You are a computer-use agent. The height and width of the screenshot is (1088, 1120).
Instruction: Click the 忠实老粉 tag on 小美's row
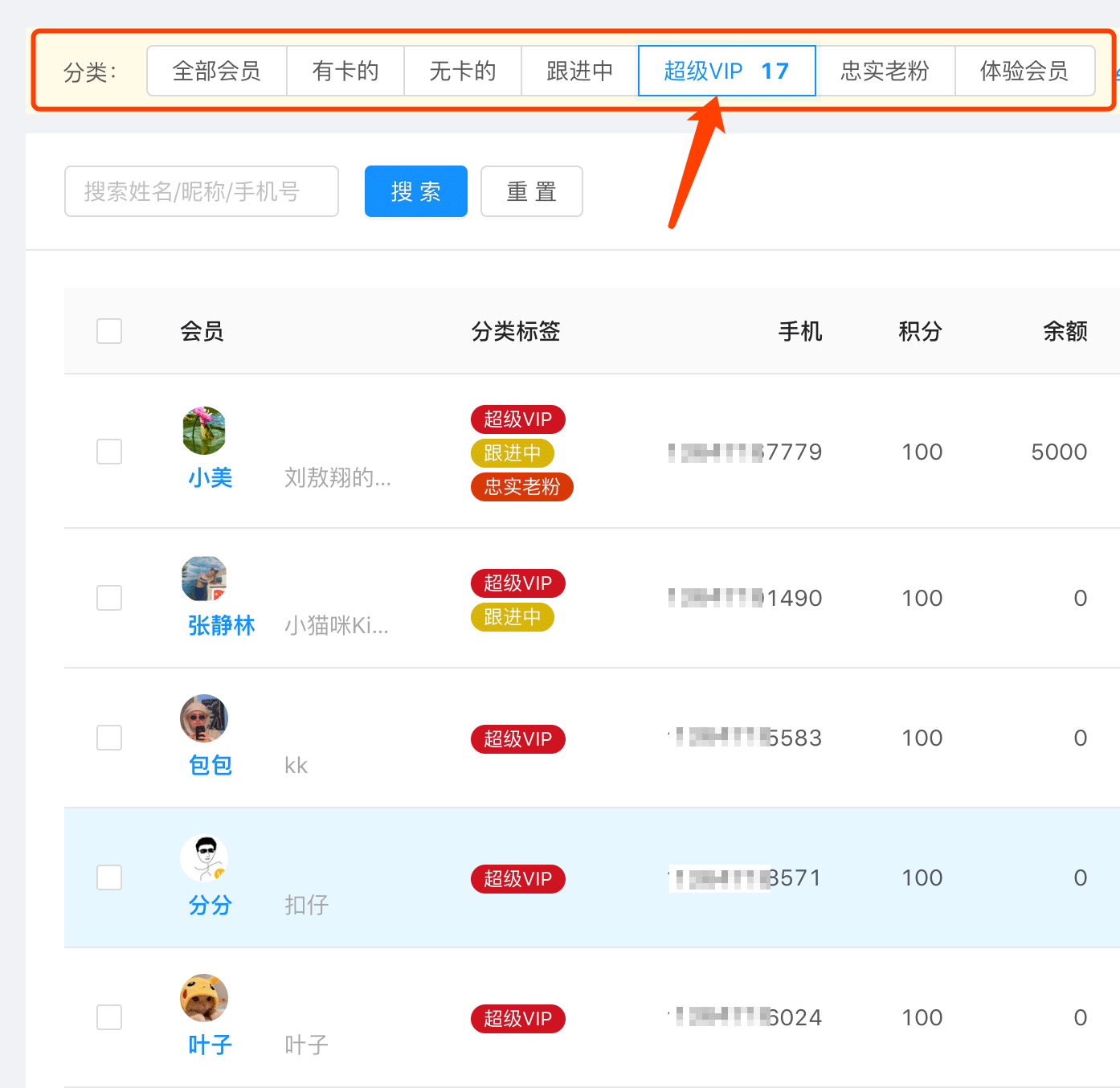coord(522,487)
